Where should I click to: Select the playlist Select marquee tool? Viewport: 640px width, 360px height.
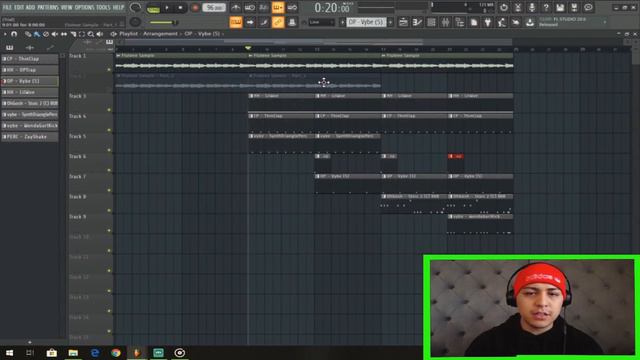[x=82, y=34]
